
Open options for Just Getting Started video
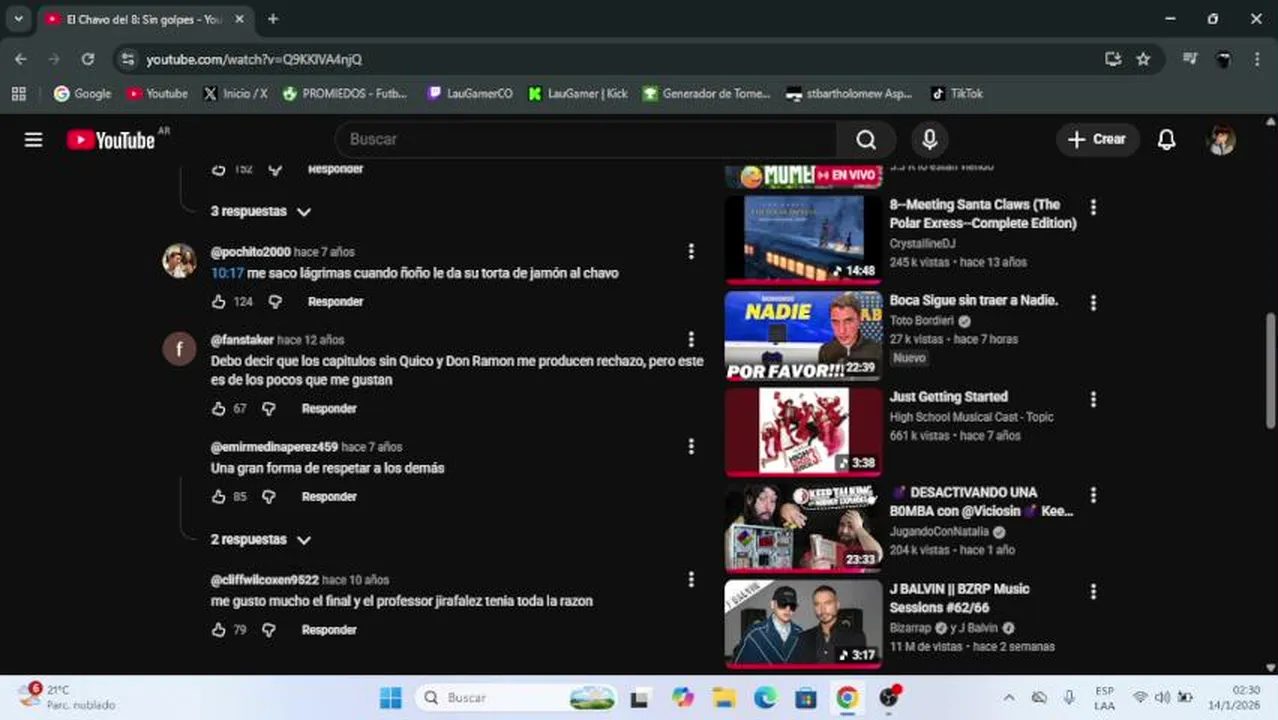(x=1093, y=399)
